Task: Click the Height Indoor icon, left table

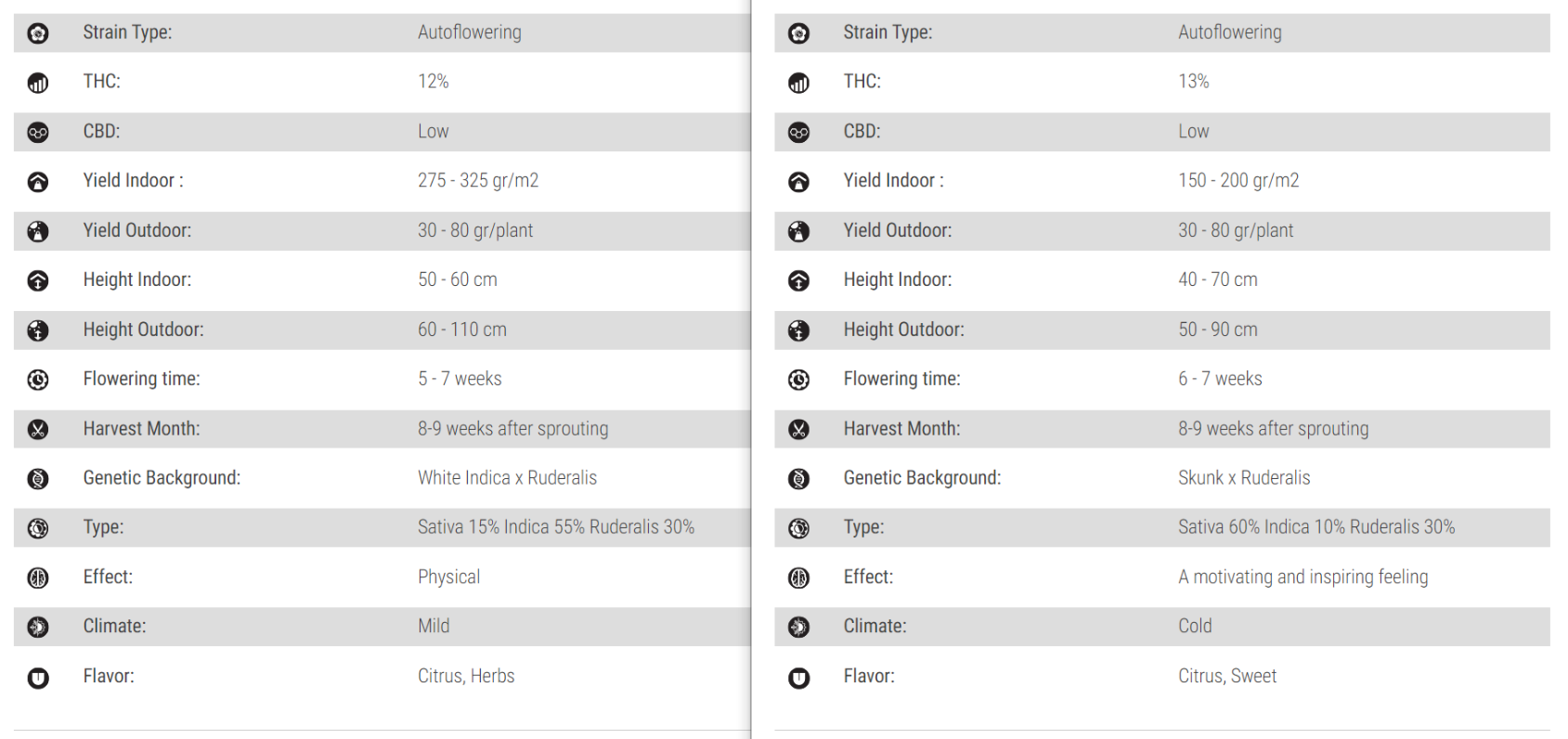Action: [38, 280]
